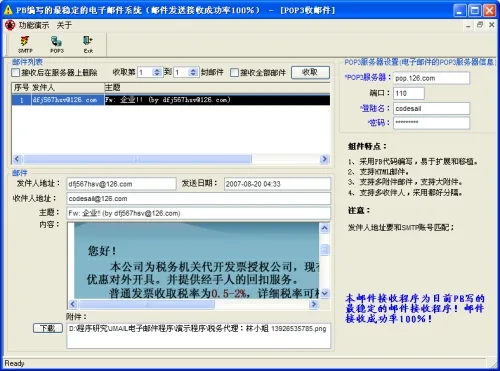
Task: Close the inner POP3收邮件 child window
Action: click(x=491, y=25)
